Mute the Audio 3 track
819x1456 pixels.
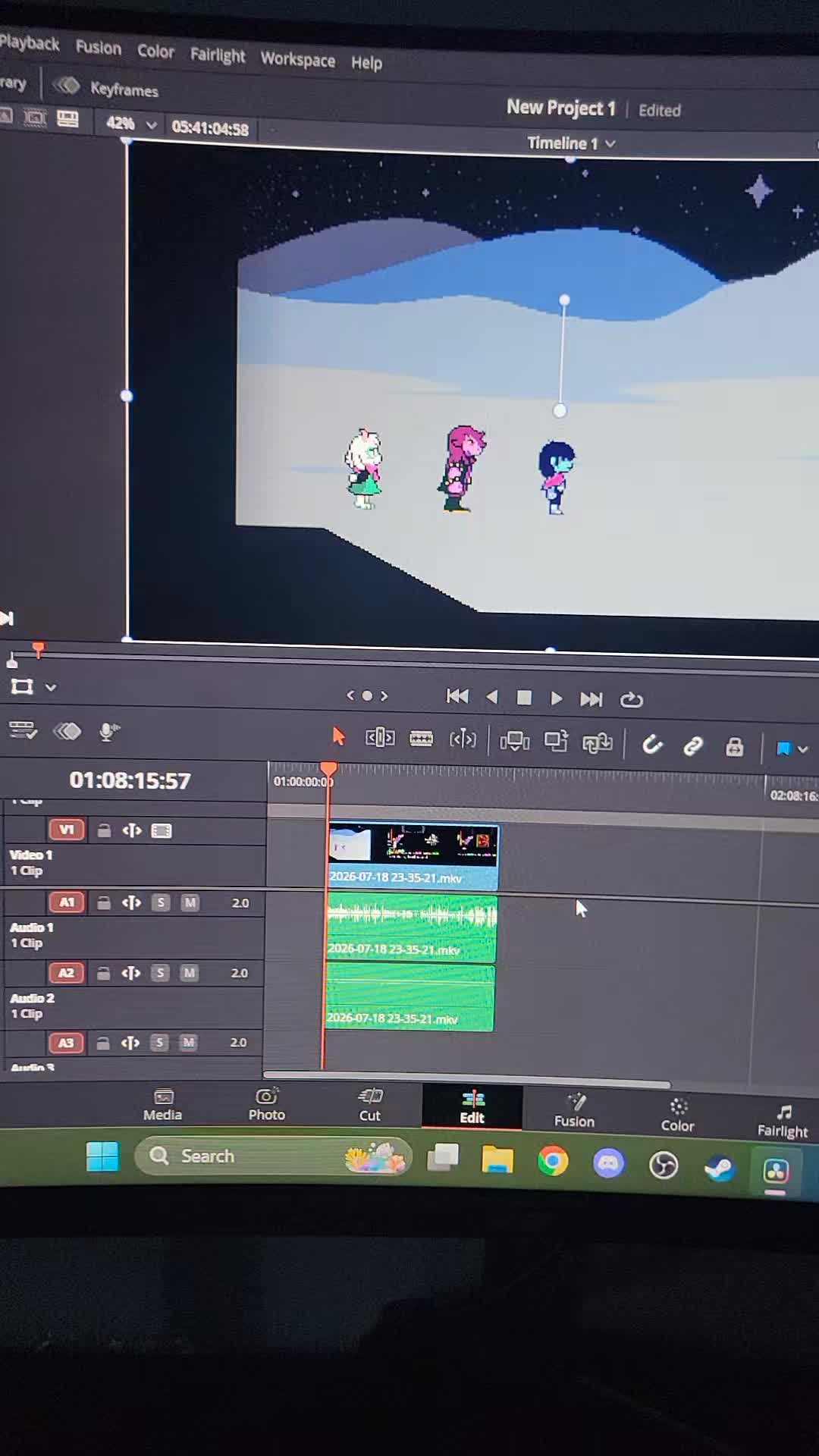(x=188, y=1043)
